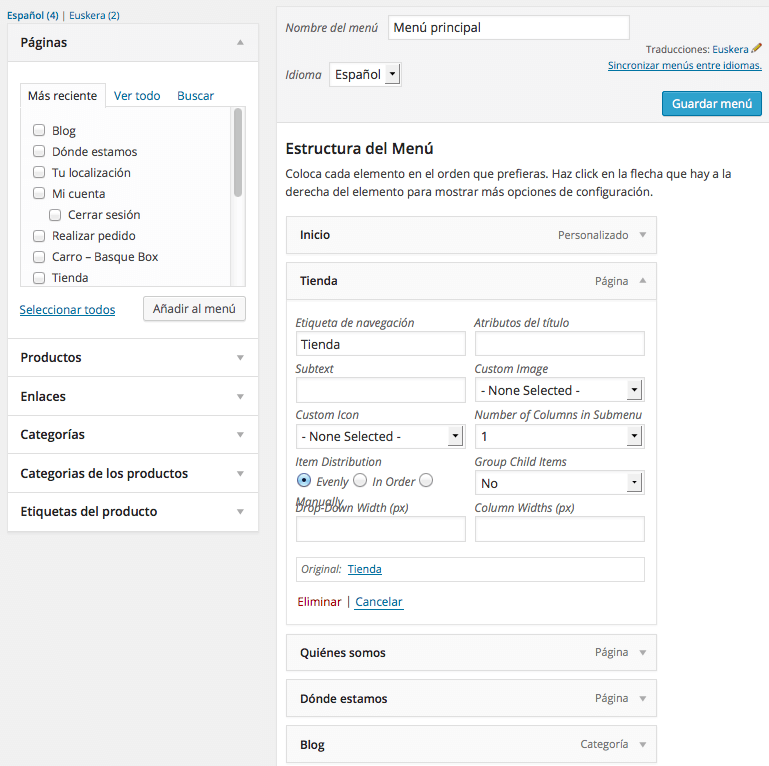
Task: Open Number of Columns in Submenu dropdown
Action: tap(560, 436)
